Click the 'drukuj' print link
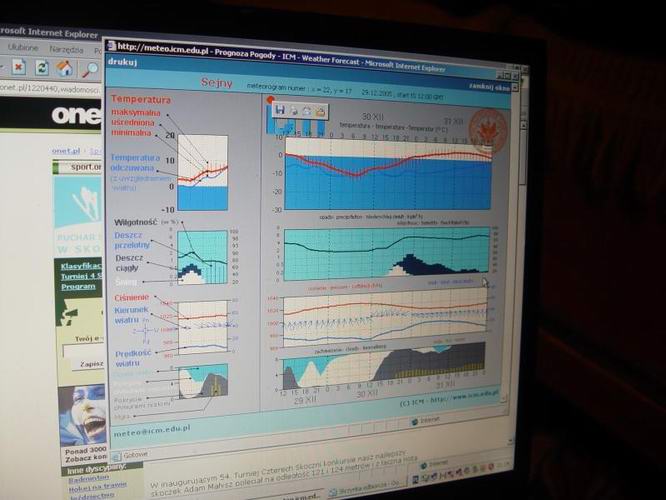This screenshot has width=666, height=500. 122,62
